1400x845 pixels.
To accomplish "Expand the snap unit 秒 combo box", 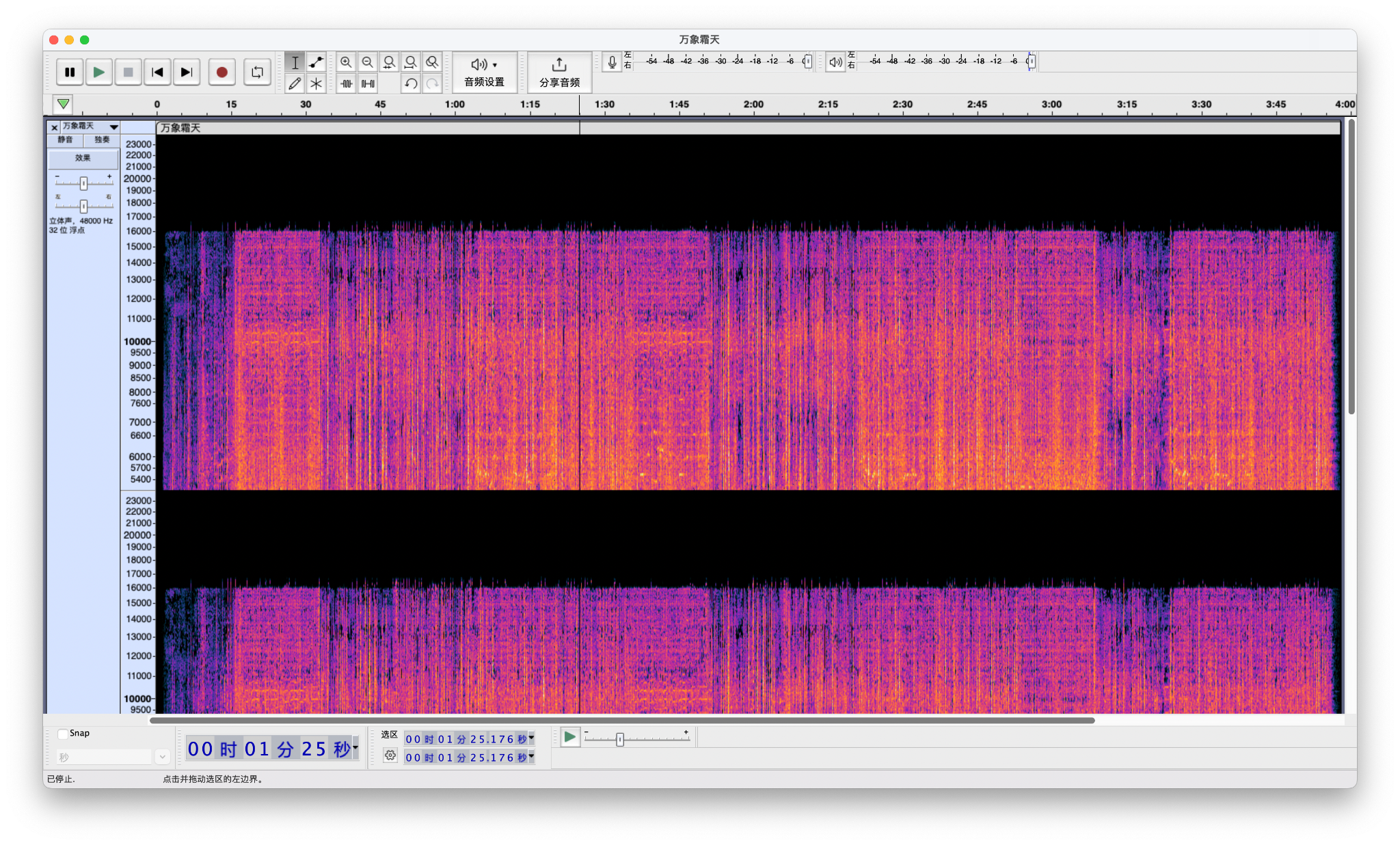I will (162, 757).
